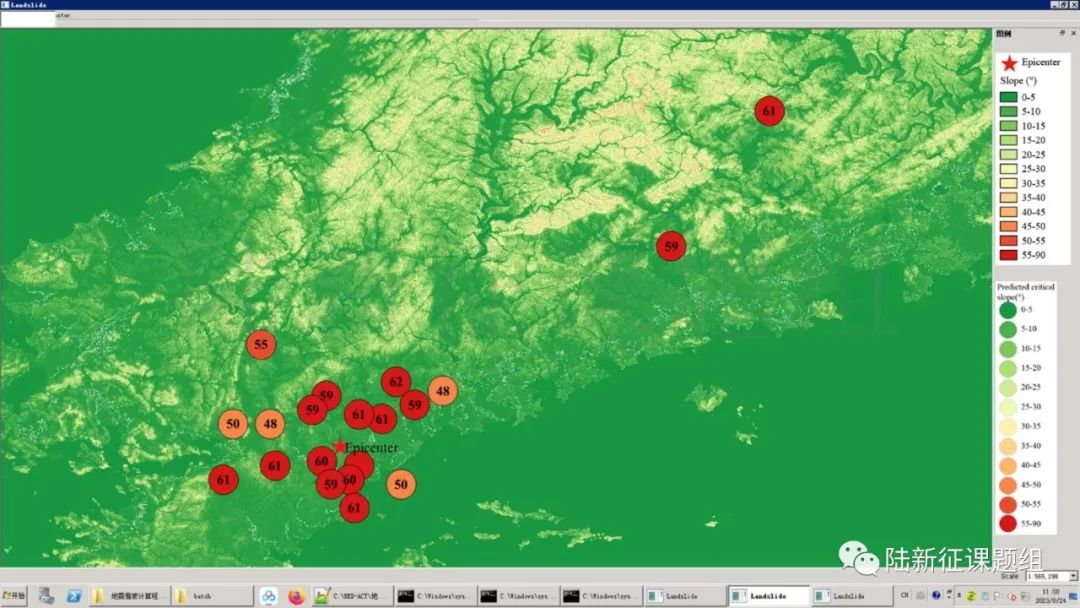The image size is (1080, 608).
Task: Click the red Epicenter star on map
Action: [x=340, y=446]
